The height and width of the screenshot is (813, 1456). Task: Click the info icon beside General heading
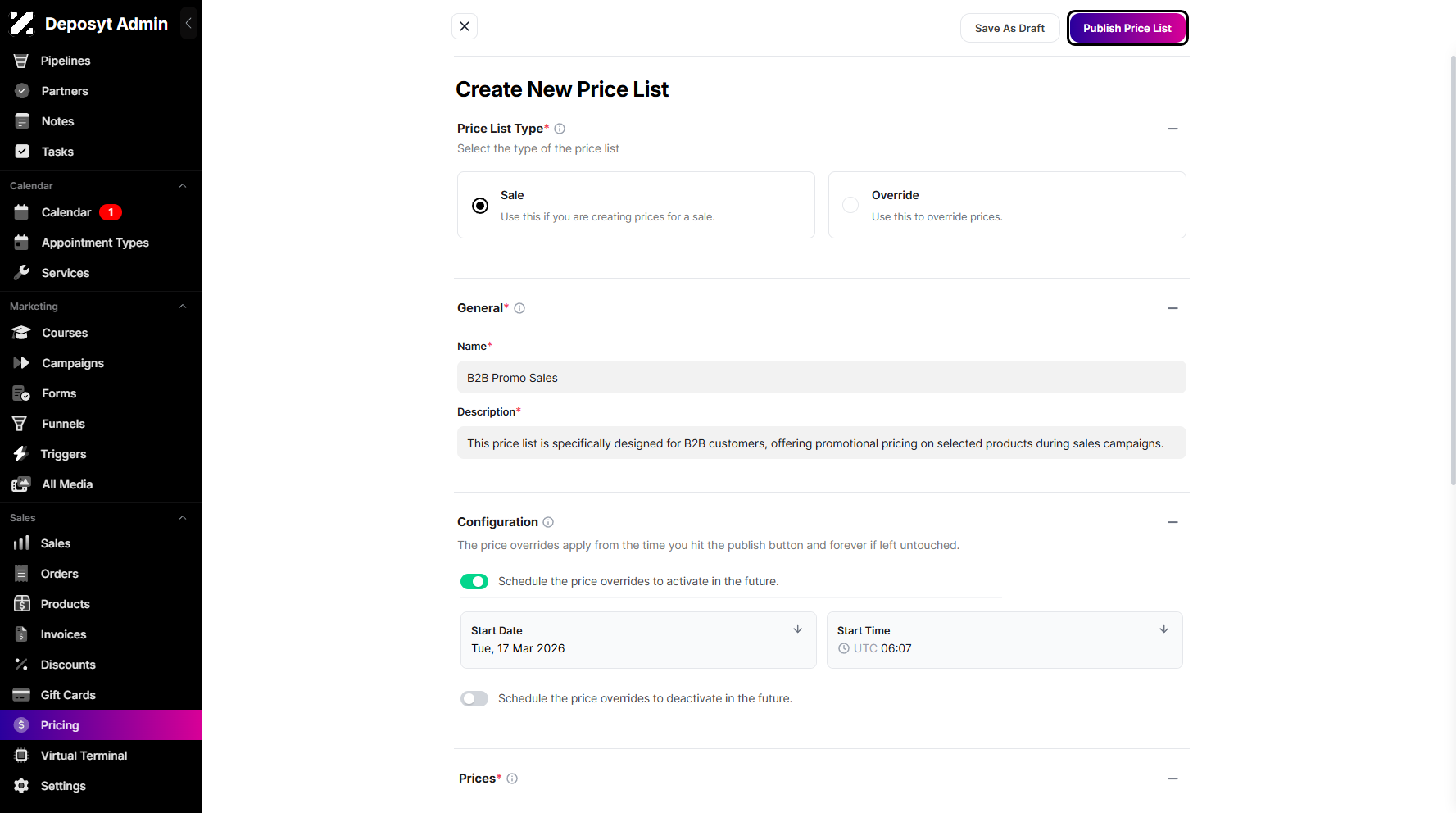[519, 308]
